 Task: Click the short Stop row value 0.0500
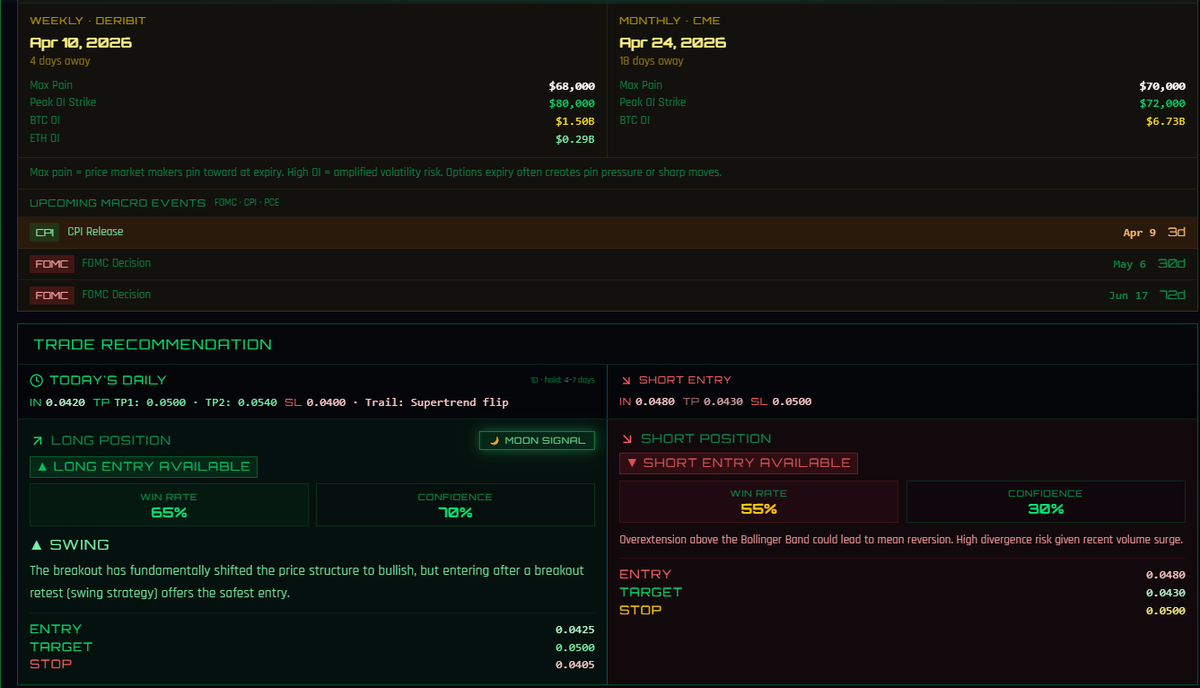click(1165, 611)
